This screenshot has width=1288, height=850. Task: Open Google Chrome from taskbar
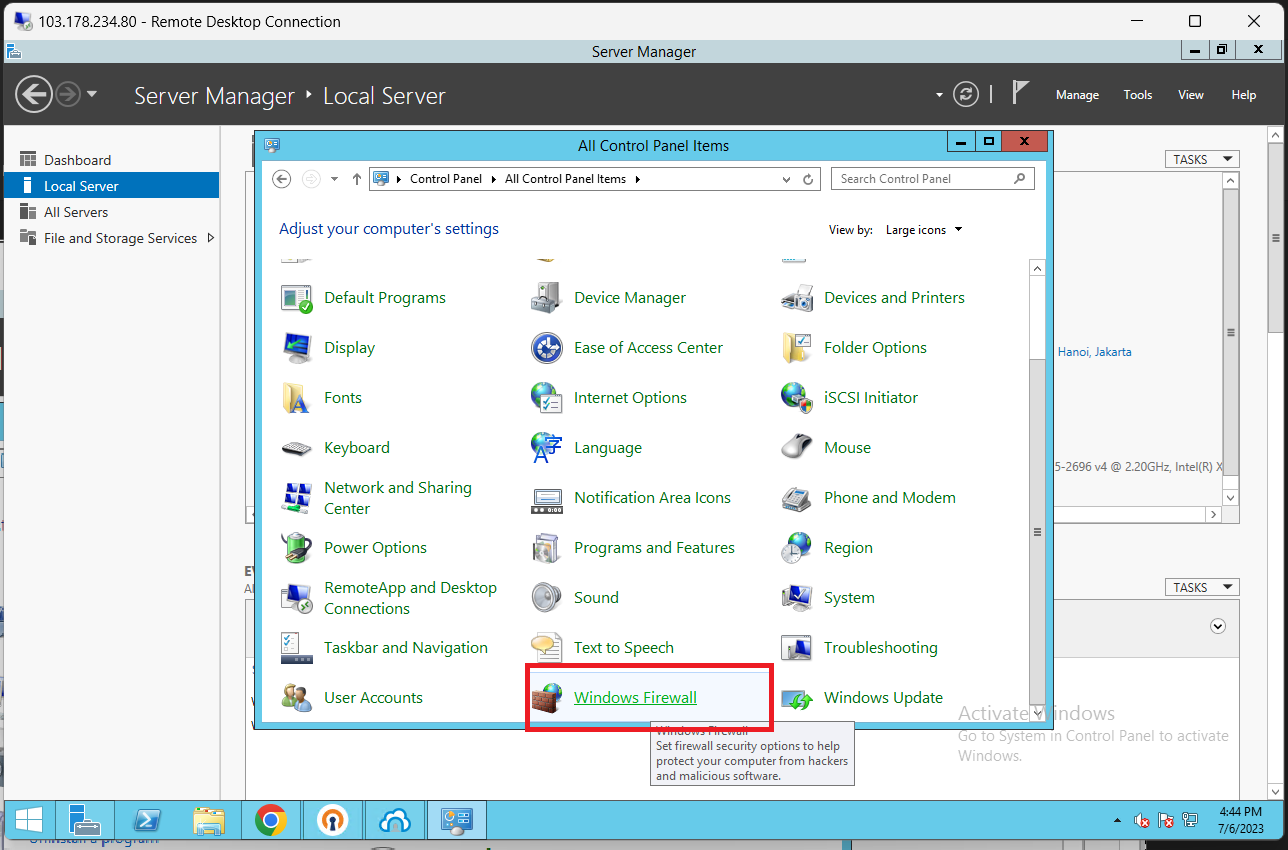270,821
